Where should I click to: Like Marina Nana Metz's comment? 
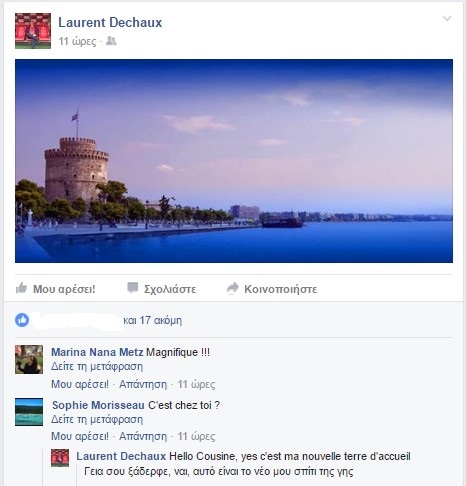pyautogui.click(x=80, y=384)
